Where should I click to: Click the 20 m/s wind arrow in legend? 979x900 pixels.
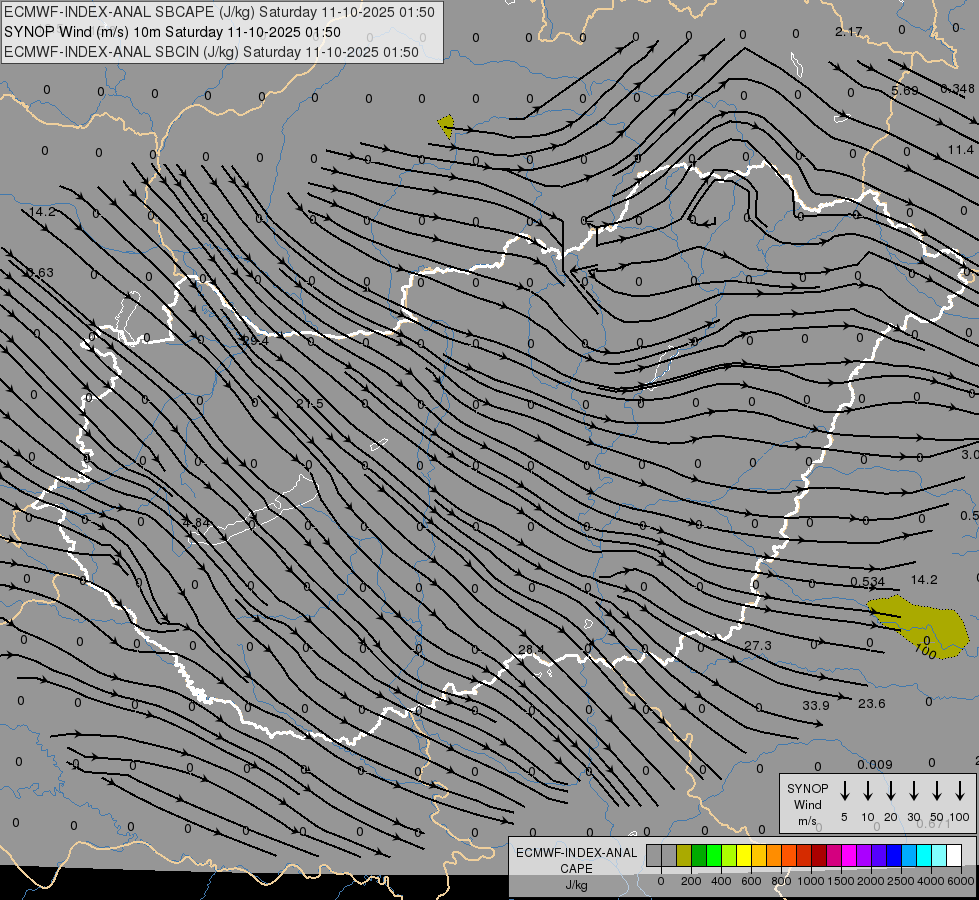(x=890, y=791)
